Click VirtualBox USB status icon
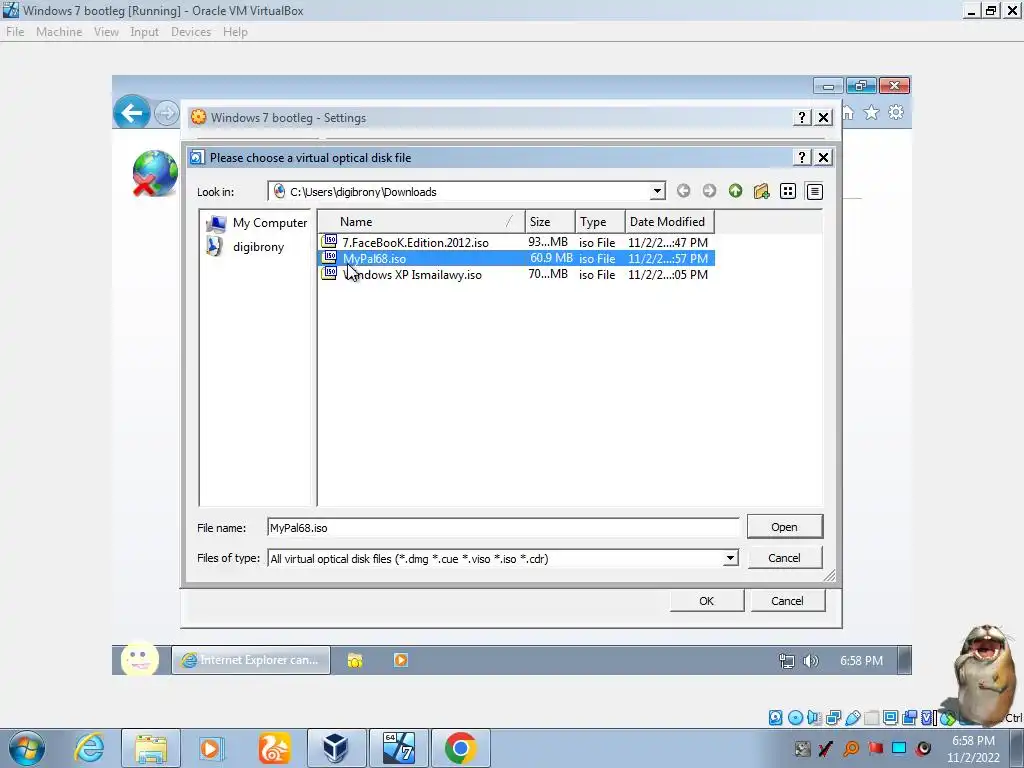The height and width of the screenshot is (768, 1024). (852, 718)
